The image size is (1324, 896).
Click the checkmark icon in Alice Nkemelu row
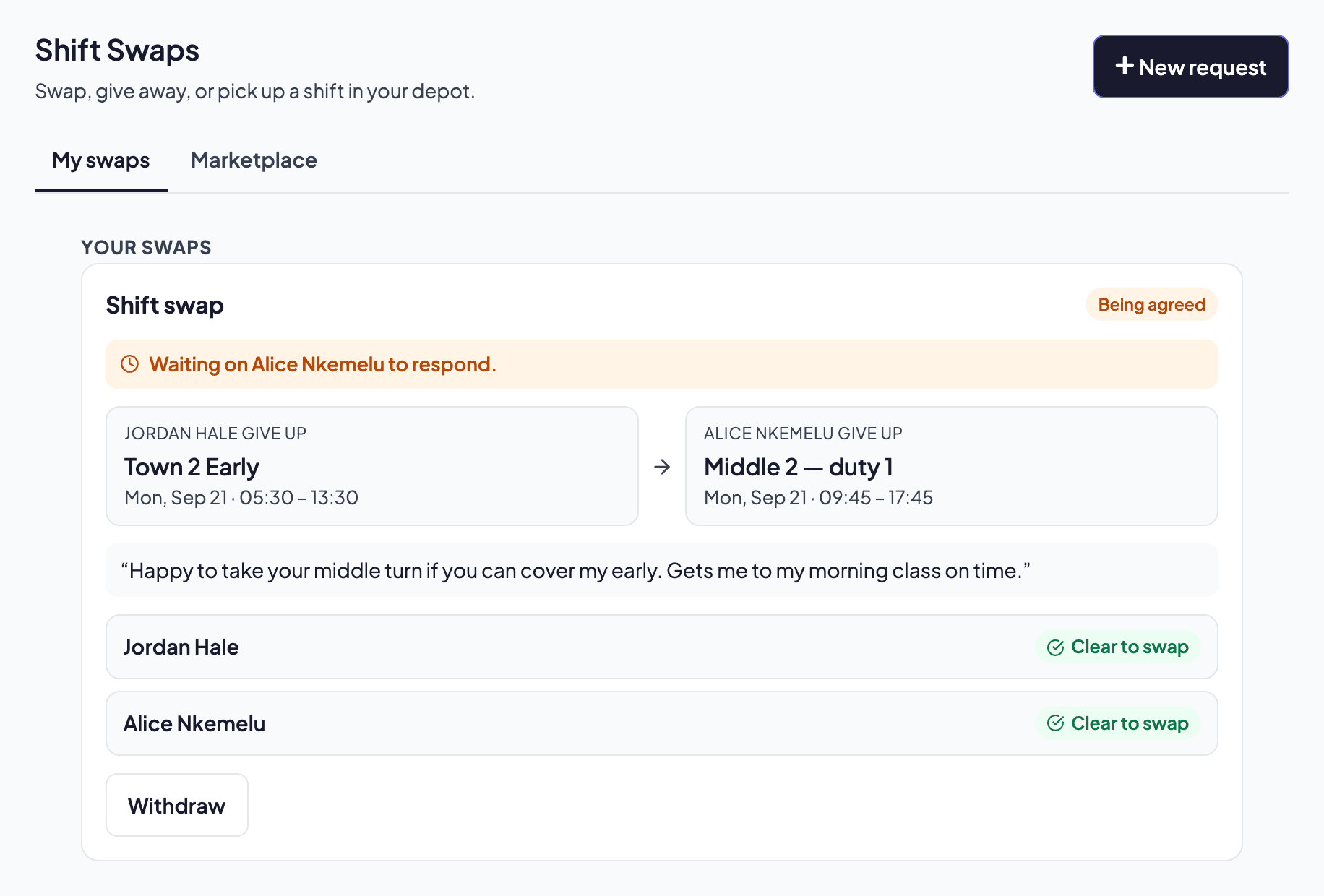(x=1055, y=723)
